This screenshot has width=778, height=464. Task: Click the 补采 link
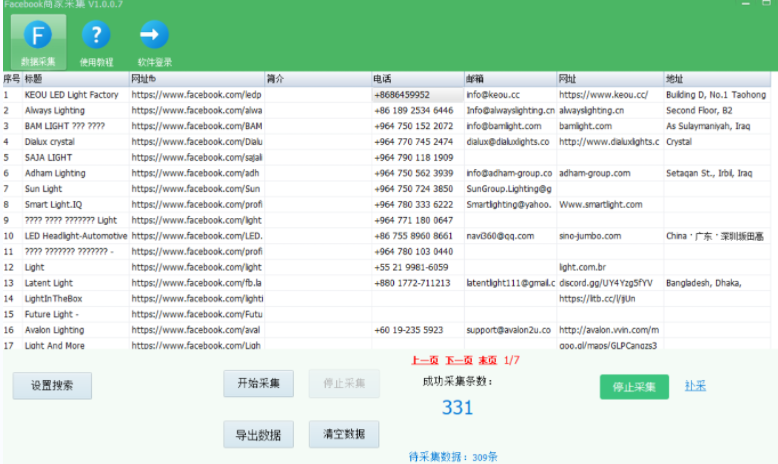(695, 386)
